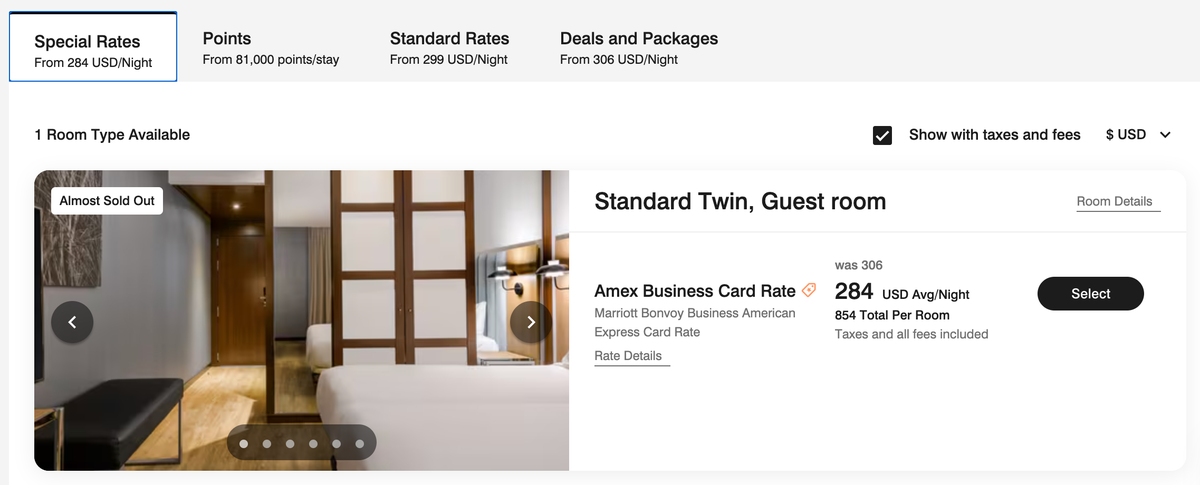View Room Details for Standard Twin
Screen dimensions: 1200x485
click(1114, 201)
